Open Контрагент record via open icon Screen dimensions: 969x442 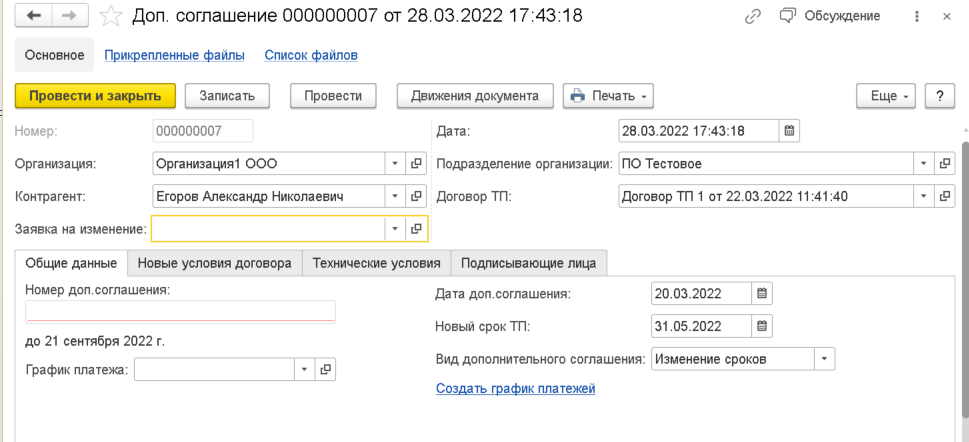click(416, 197)
